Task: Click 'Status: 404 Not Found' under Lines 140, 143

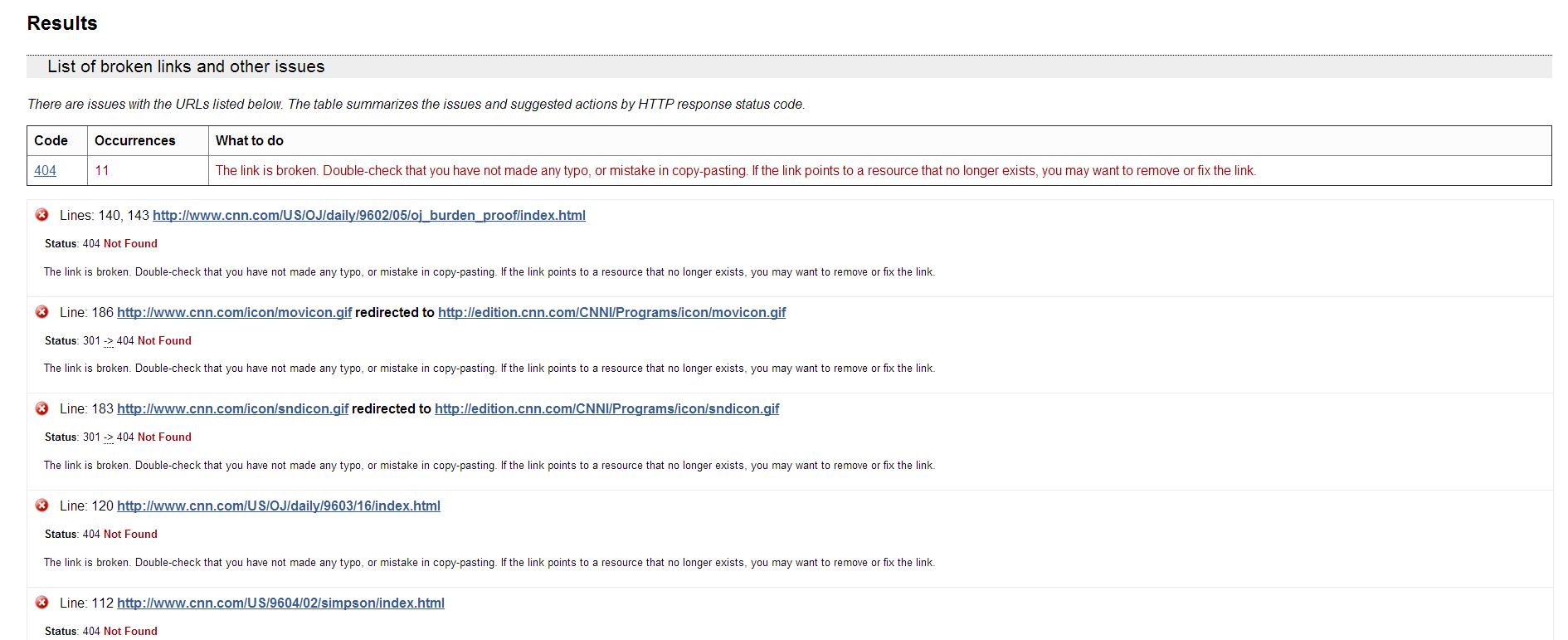Action: 101,243
